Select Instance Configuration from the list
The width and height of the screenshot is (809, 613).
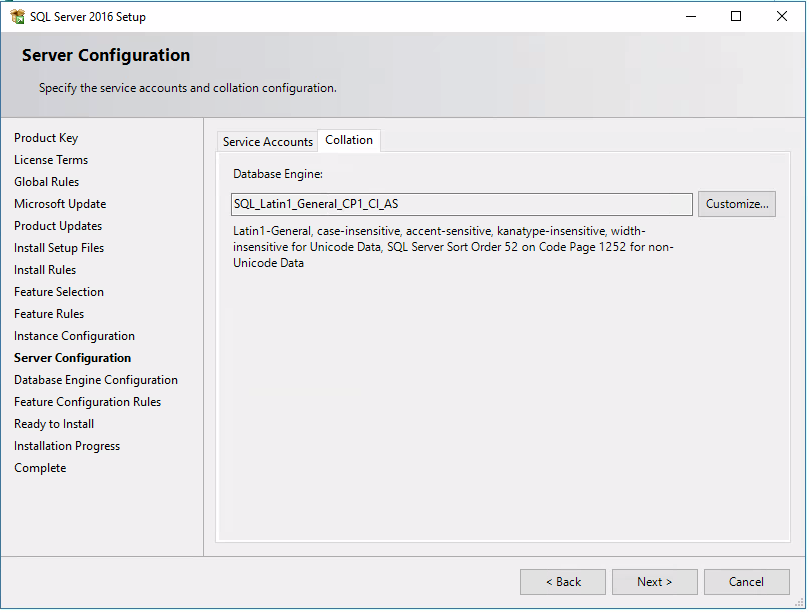(74, 336)
